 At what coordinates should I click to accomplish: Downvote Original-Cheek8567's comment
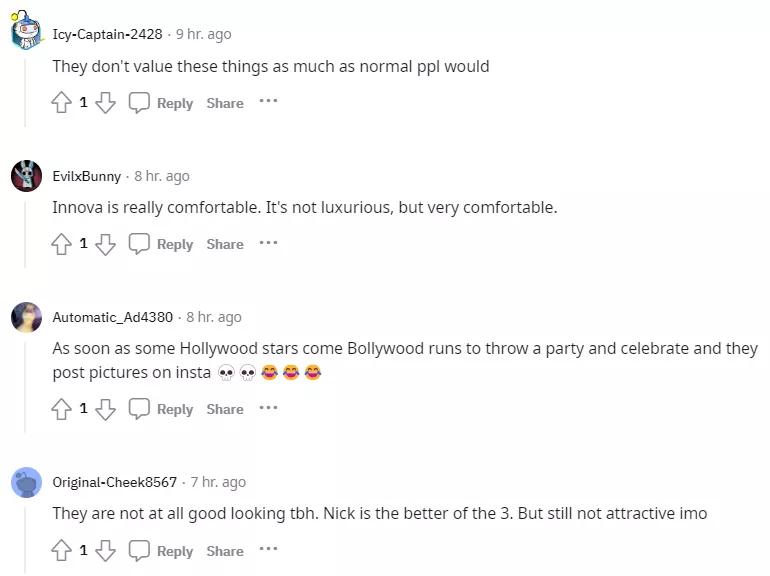[105, 550]
